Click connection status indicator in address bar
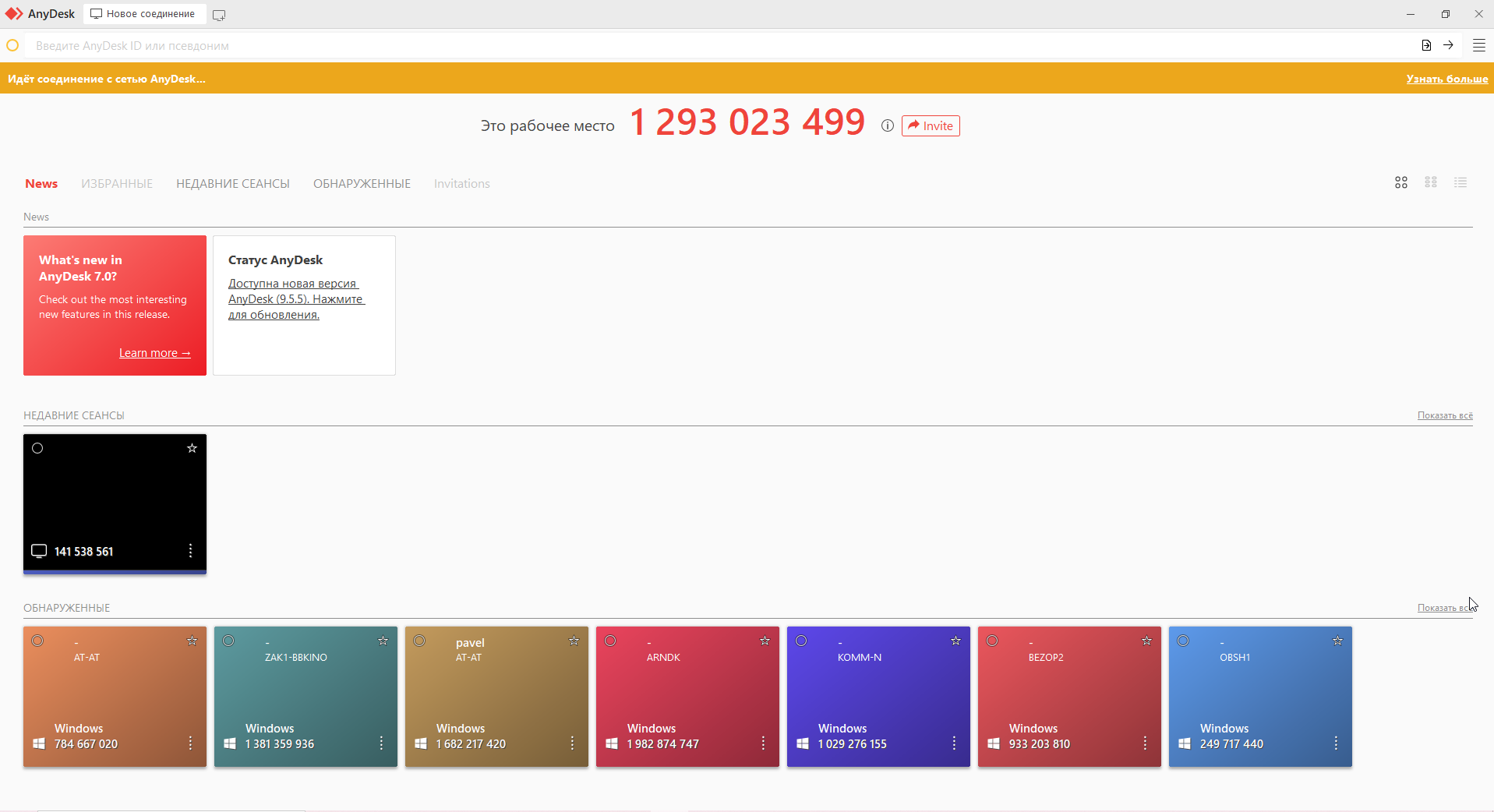The height and width of the screenshot is (812, 1494). (12, 45)
